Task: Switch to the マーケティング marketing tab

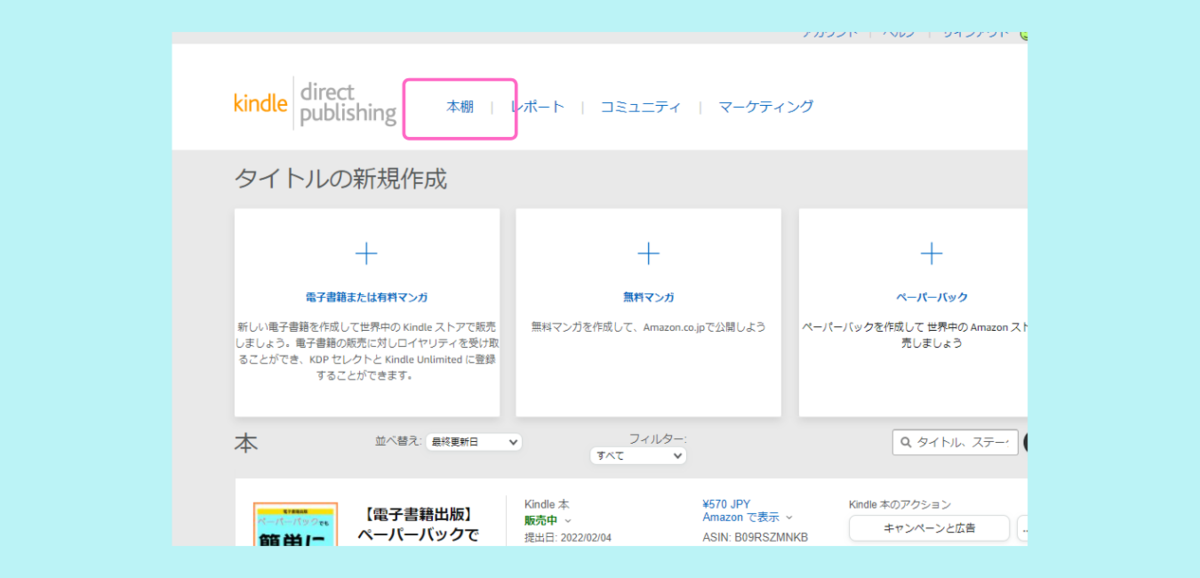Action: click(x=766, y=107)
